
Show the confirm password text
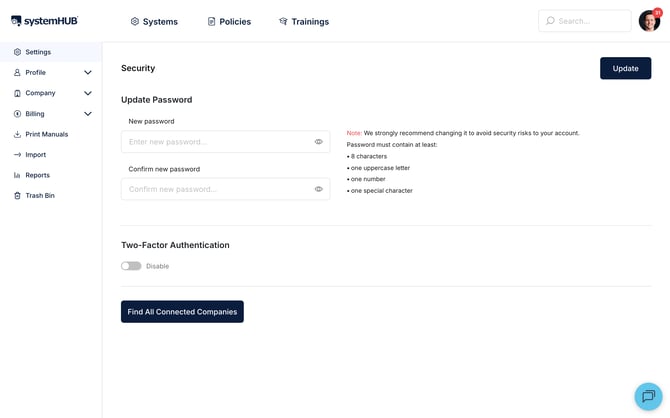tap(318, 189)
